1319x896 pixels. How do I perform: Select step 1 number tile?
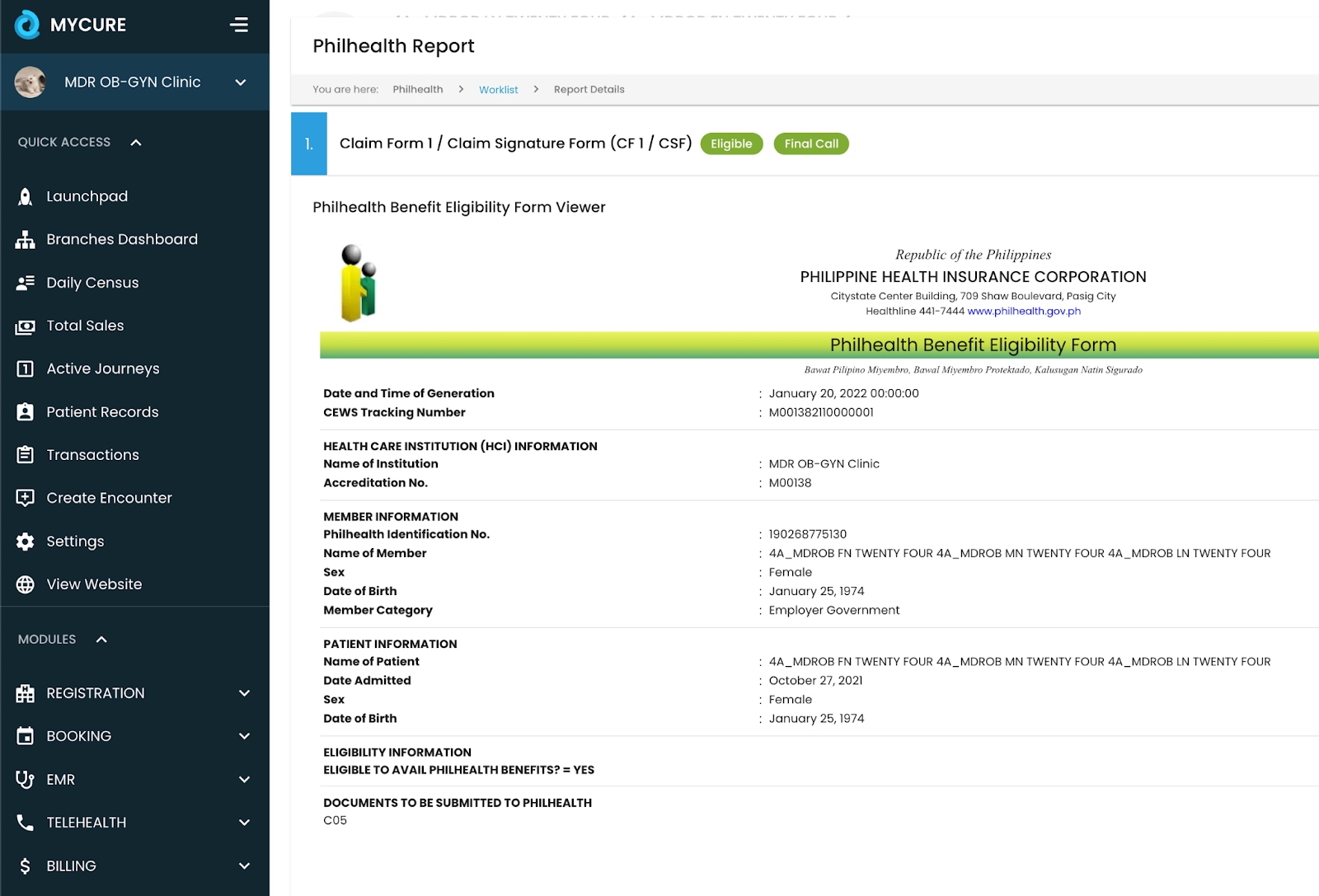pos(309,143)
